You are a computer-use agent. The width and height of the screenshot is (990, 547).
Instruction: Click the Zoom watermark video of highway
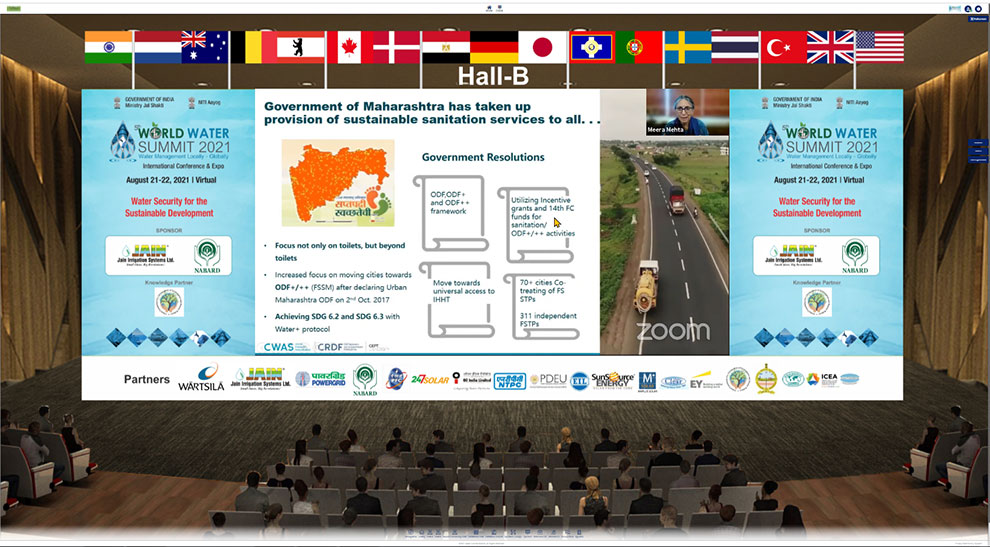pyautogui.click(x=664, y=244)
